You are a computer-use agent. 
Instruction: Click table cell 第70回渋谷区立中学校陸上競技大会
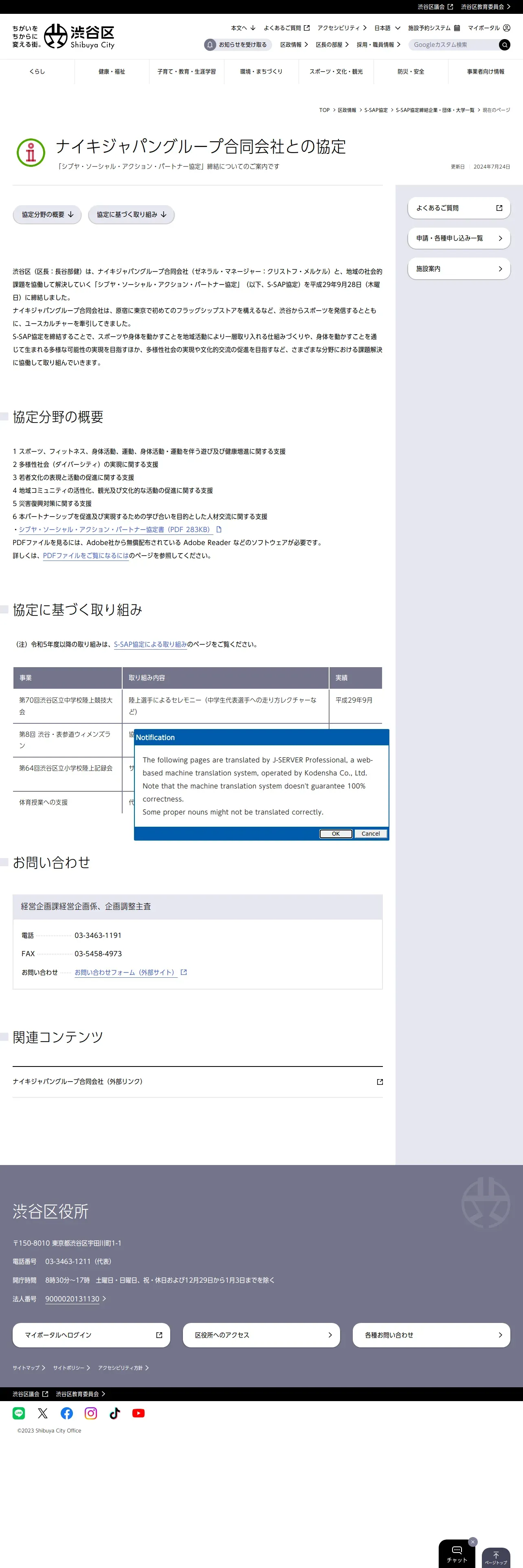[x=68, y=706]
